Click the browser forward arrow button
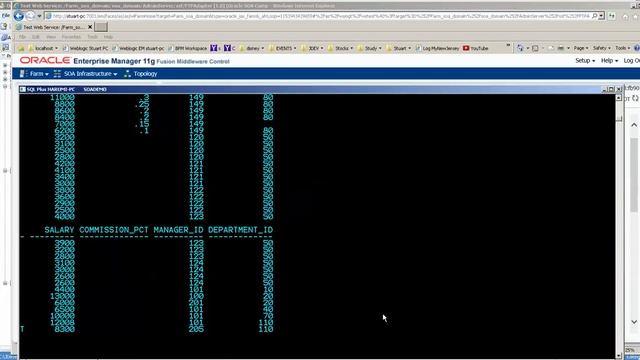 click(x=30, y=16)
